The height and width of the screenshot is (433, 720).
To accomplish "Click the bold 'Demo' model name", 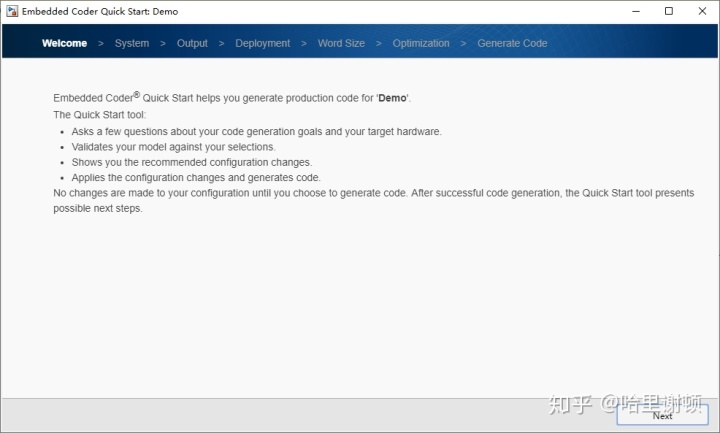I will [x=392, y=98].
